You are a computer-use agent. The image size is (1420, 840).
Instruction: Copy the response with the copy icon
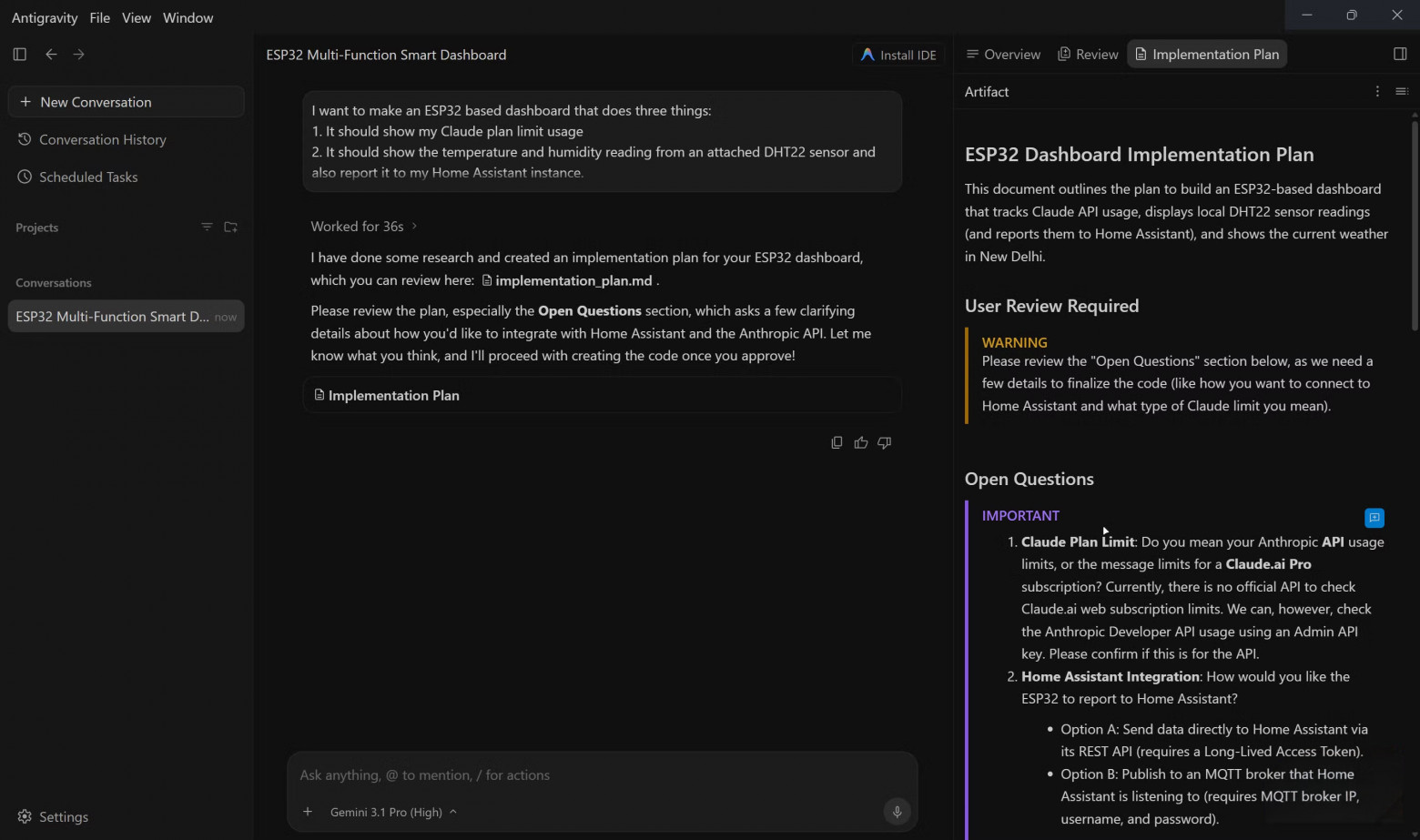[837, 442]
